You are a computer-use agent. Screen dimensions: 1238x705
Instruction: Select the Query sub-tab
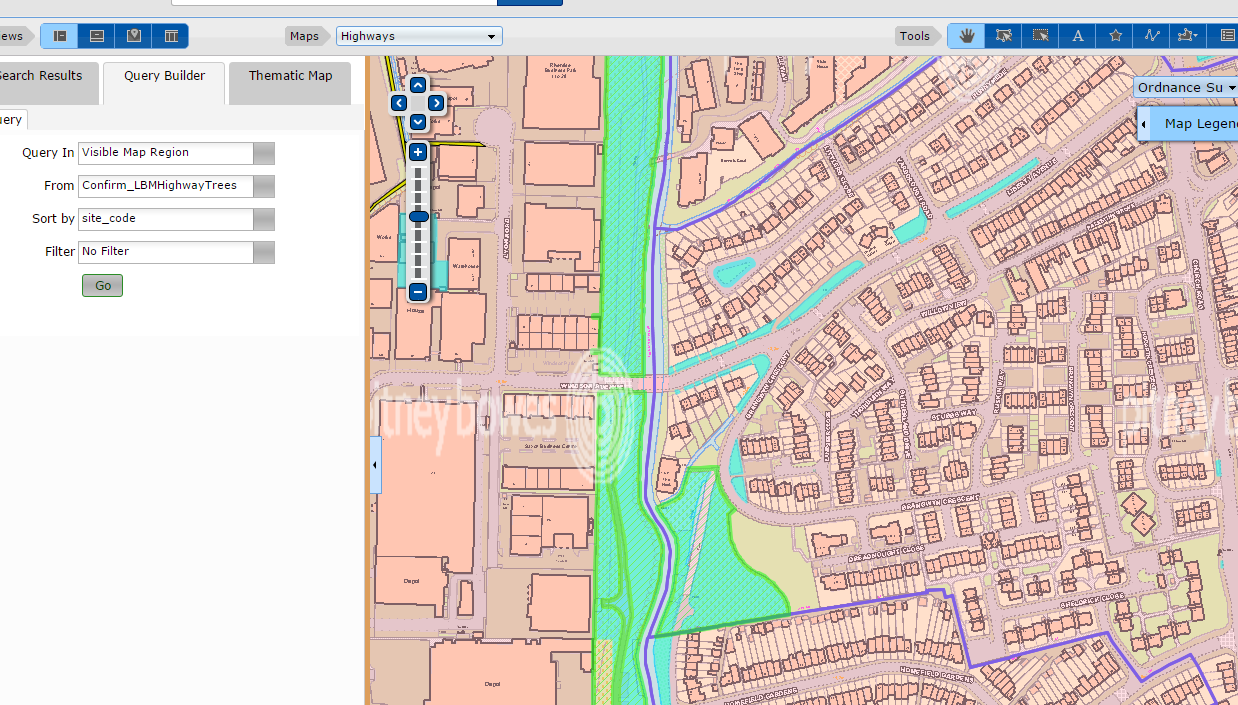pos(12,120)
